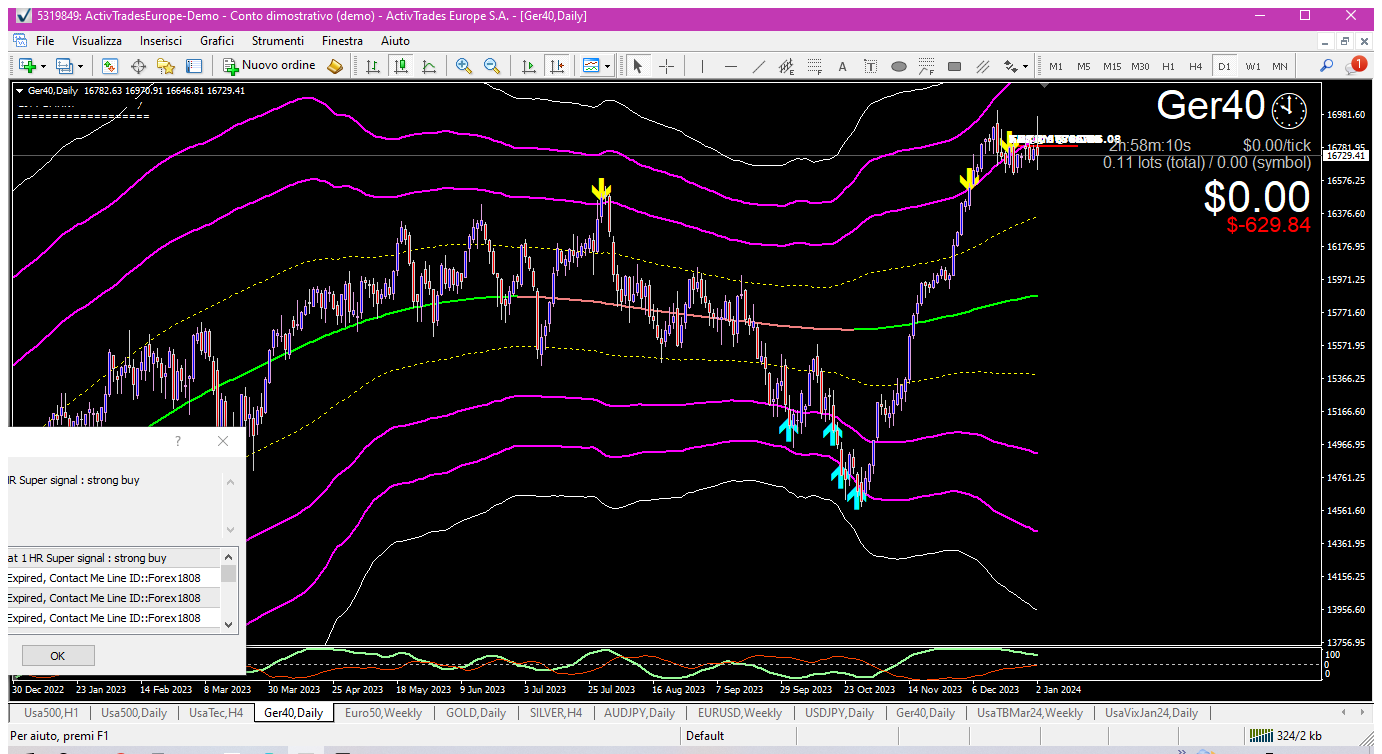The image size is (1382, 754).
Task: Zoom out on the chart
Action: (x=492, y=66)
